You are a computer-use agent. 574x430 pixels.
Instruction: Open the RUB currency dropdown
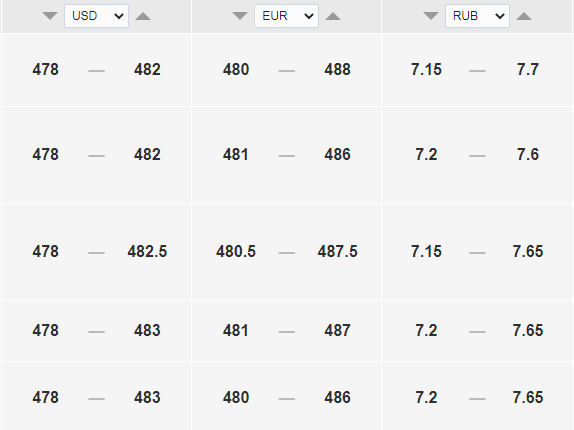click(x=477, y=16)
